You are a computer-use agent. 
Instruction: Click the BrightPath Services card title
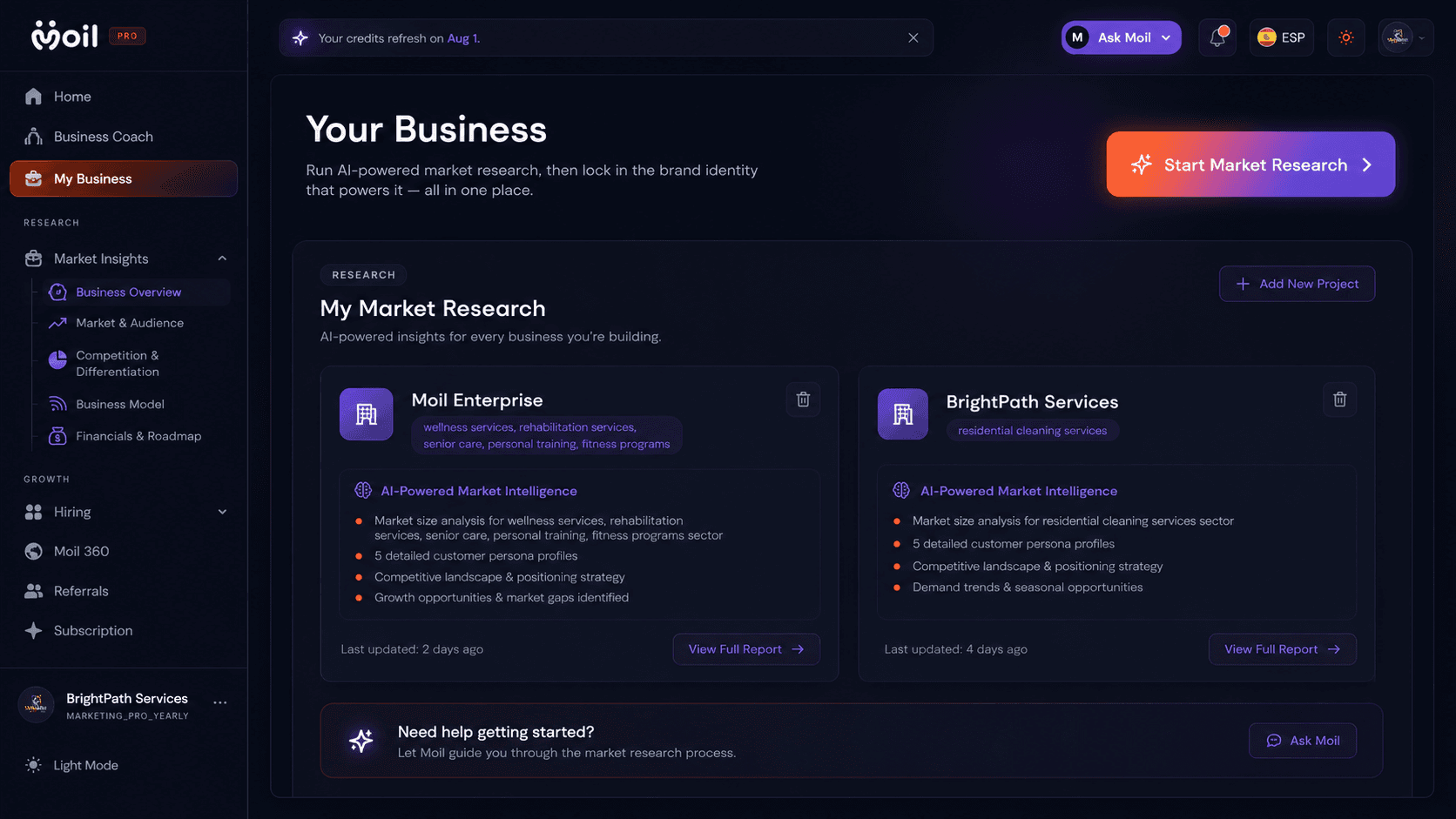[1032, 402]
